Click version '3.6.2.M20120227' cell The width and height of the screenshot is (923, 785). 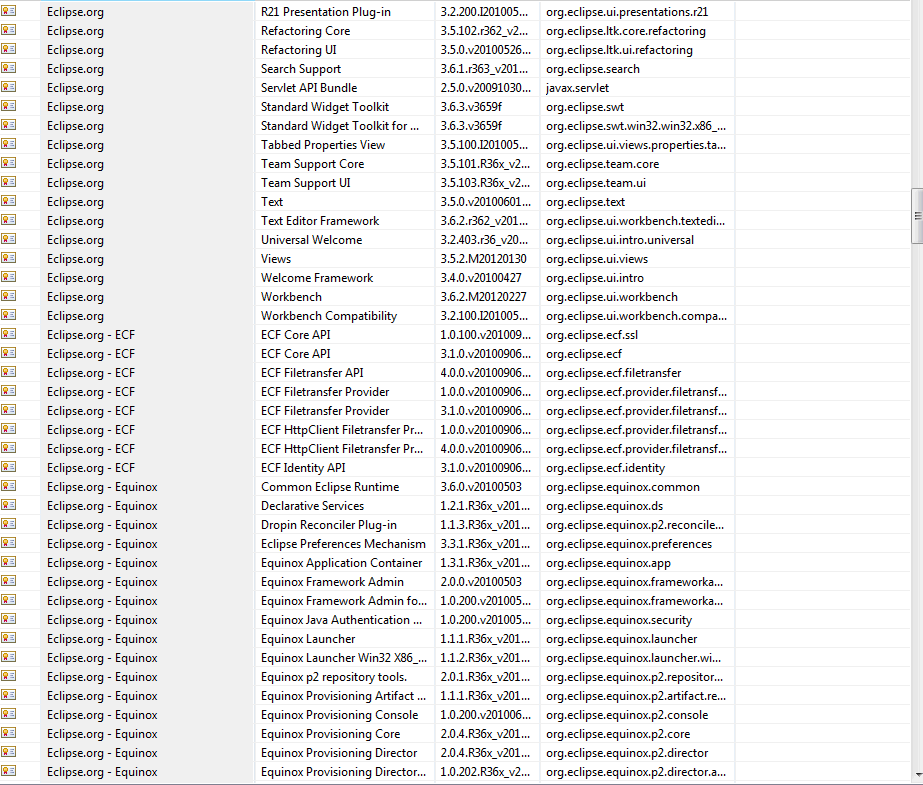coord(483,297)
